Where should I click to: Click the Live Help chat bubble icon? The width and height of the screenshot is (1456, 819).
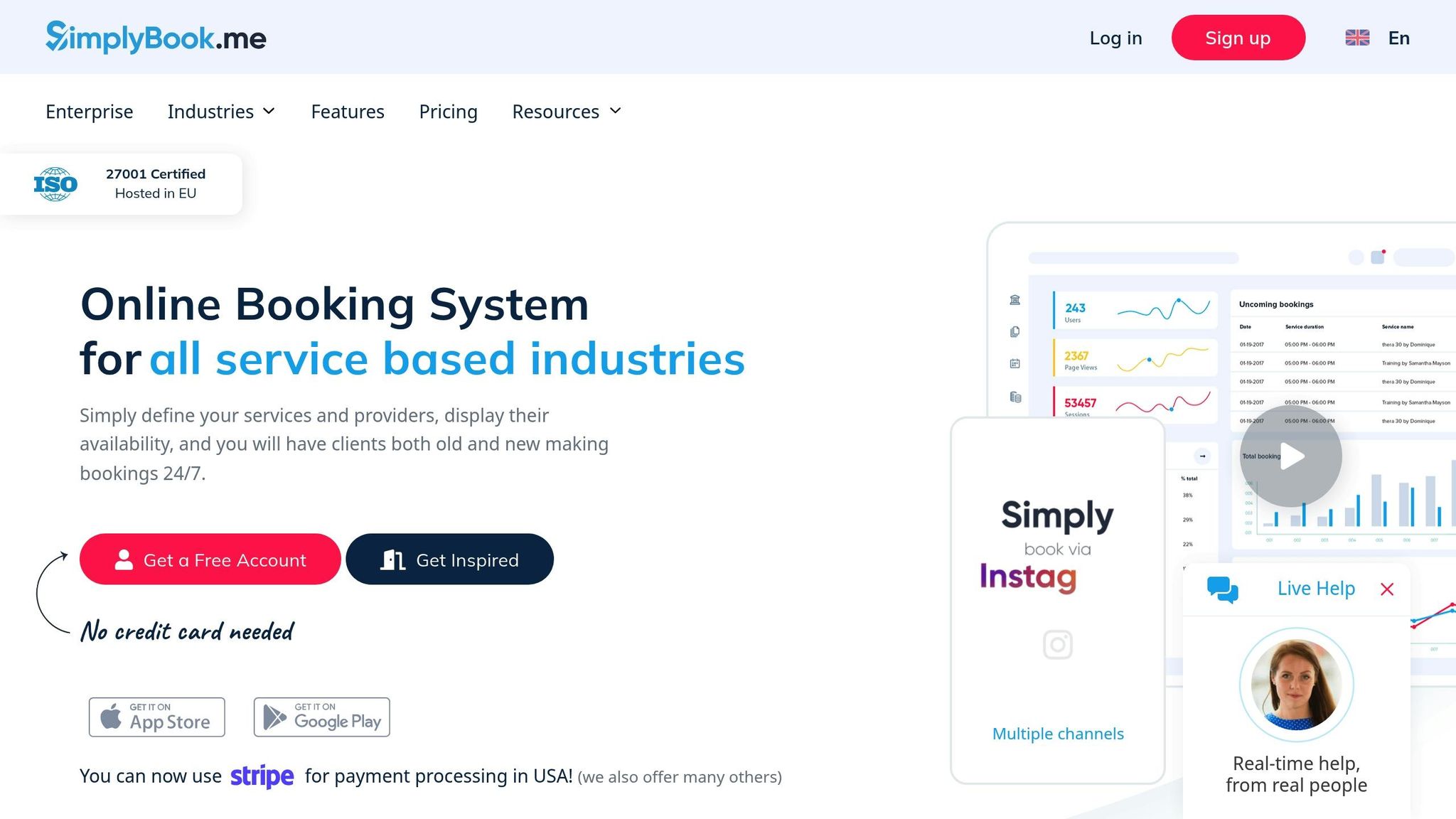click(1223, 589)
